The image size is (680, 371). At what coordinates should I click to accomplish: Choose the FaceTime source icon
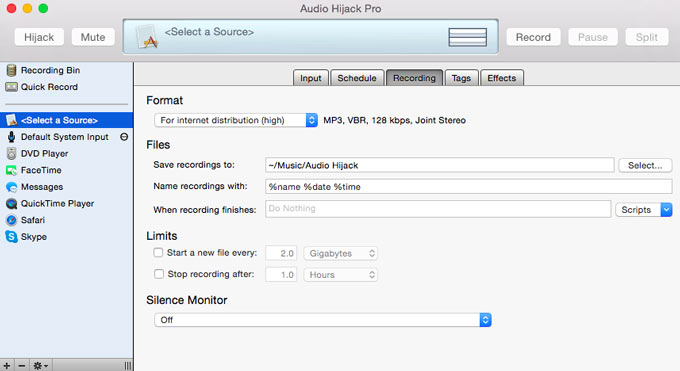pyautogui.click(x=11, y=170)
